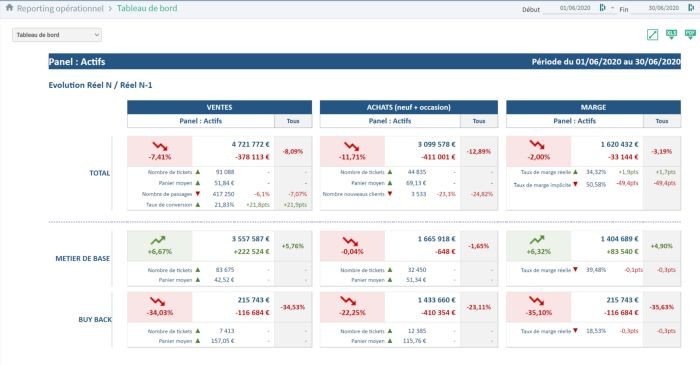Click the green triangle beside Taux de conversion
The width and height of the screenshot is (700, 365).
coord(198,205)
